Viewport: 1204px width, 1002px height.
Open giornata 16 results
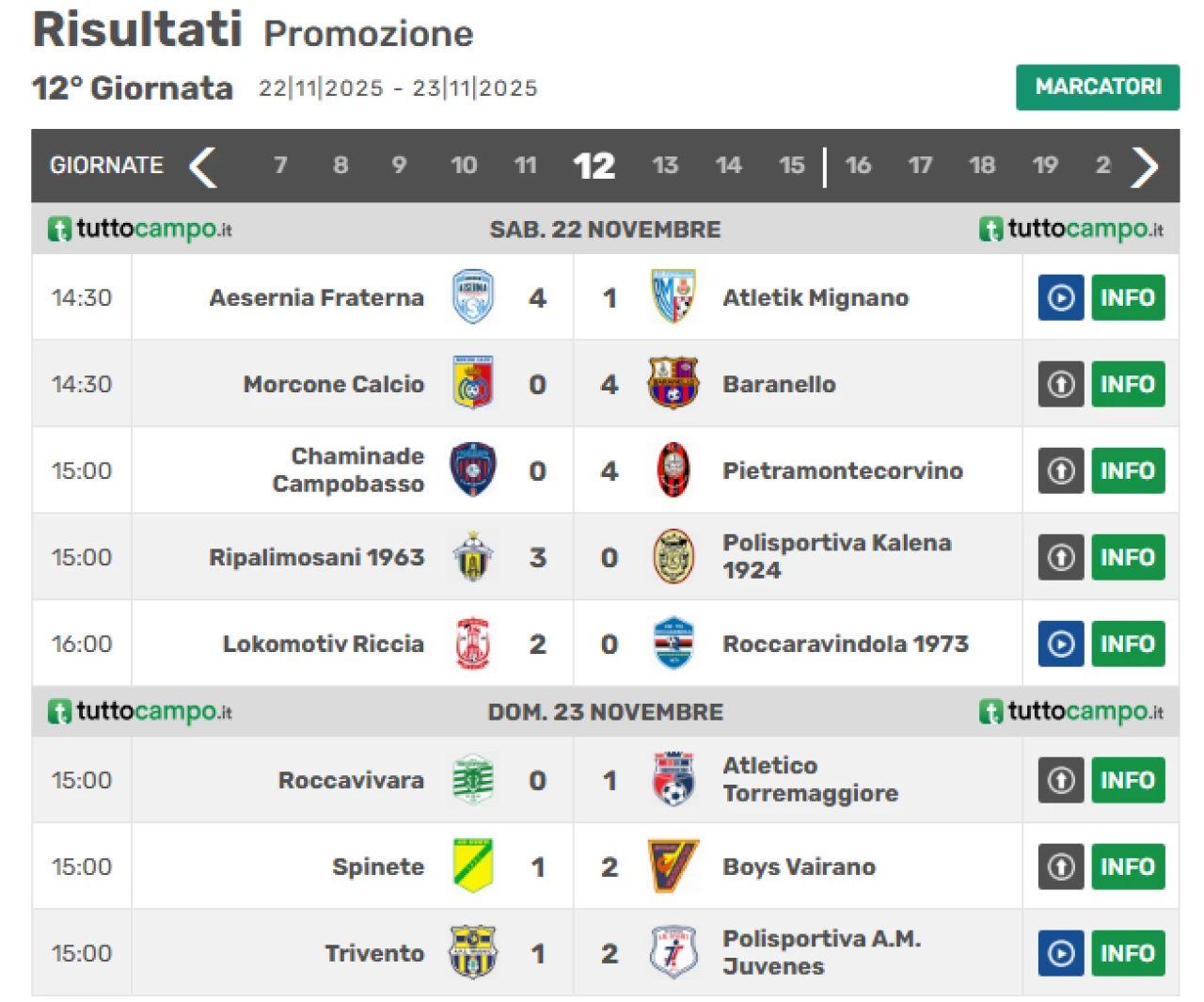pyautogui.click(x=858, y=166)
